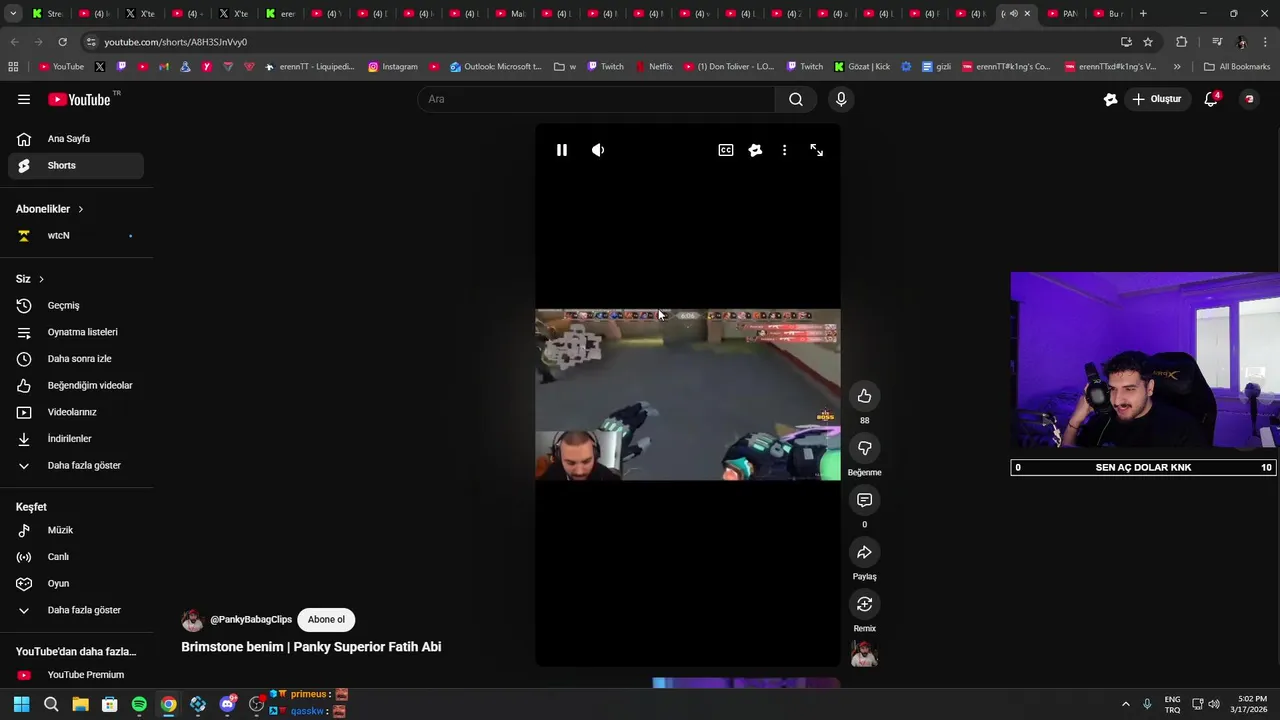Screen dimensions: 1280x720
Task: Expand the Siz section
Action: point(30,279)
